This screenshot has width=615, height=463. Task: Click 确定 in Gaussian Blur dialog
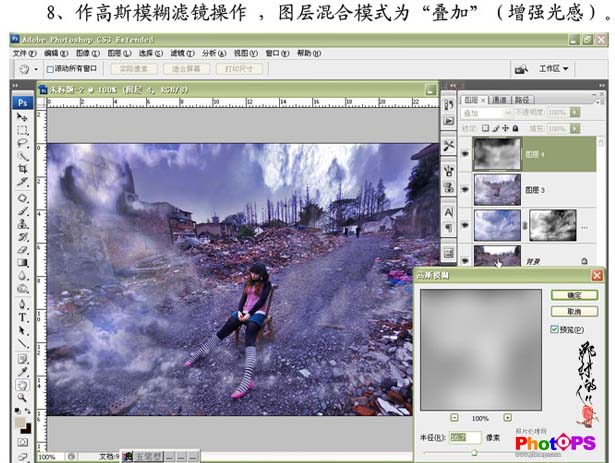[x=574, y=295]
